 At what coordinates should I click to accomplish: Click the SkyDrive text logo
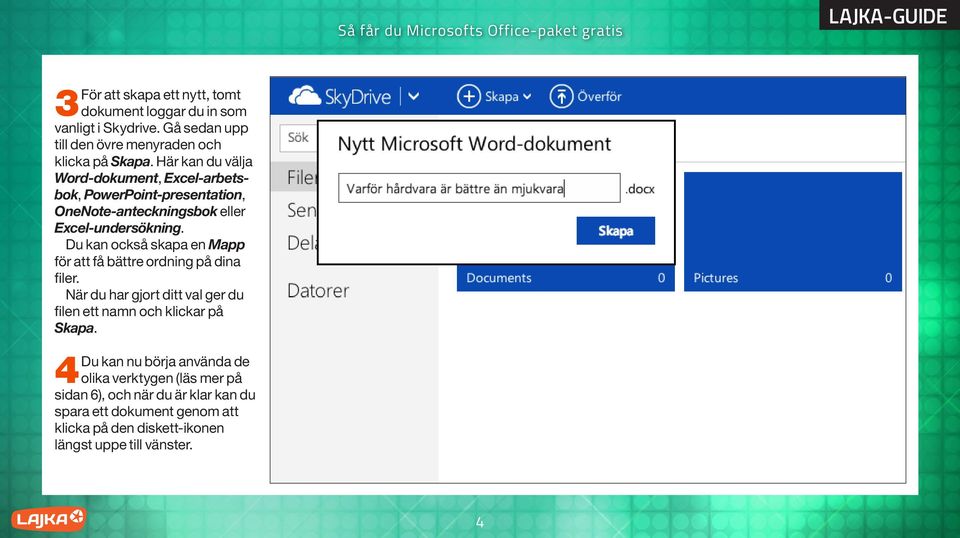pos(358,97)
